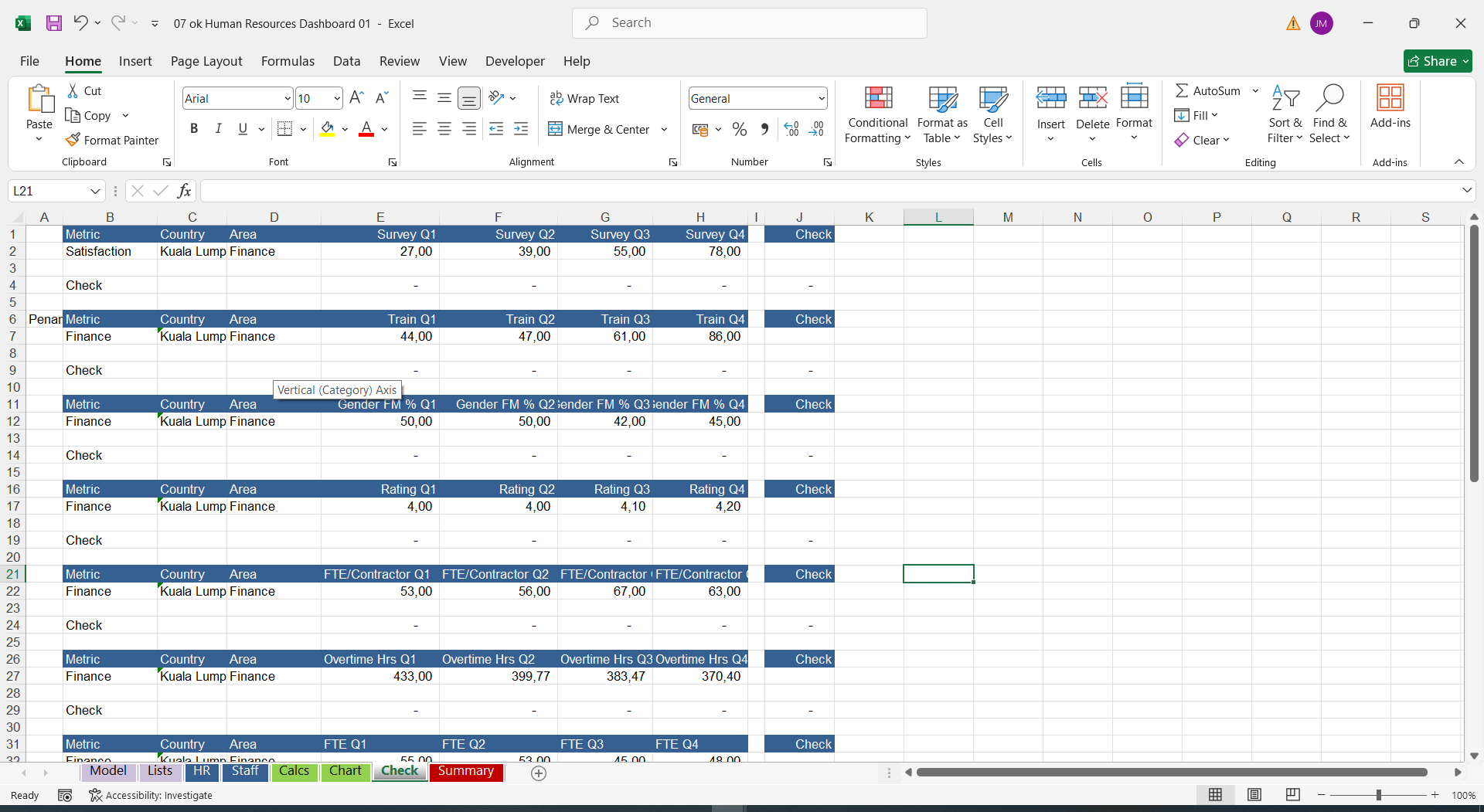Increase the cell indent
This screenshot has width=1484, height=812.
[x=521, y=129]
